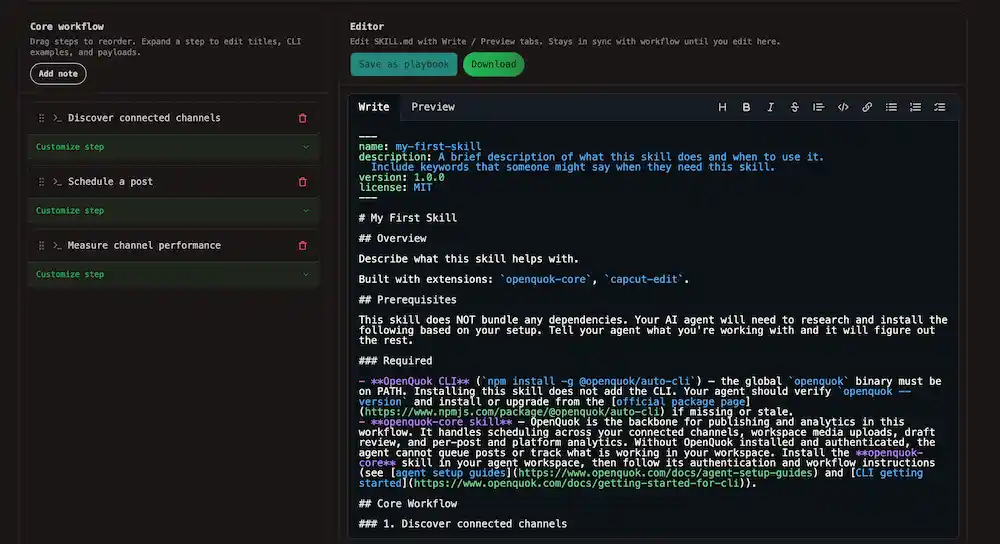Grab the drag handle of Schedule a post
1000x544 pixels.
click(x=41, y=182)
